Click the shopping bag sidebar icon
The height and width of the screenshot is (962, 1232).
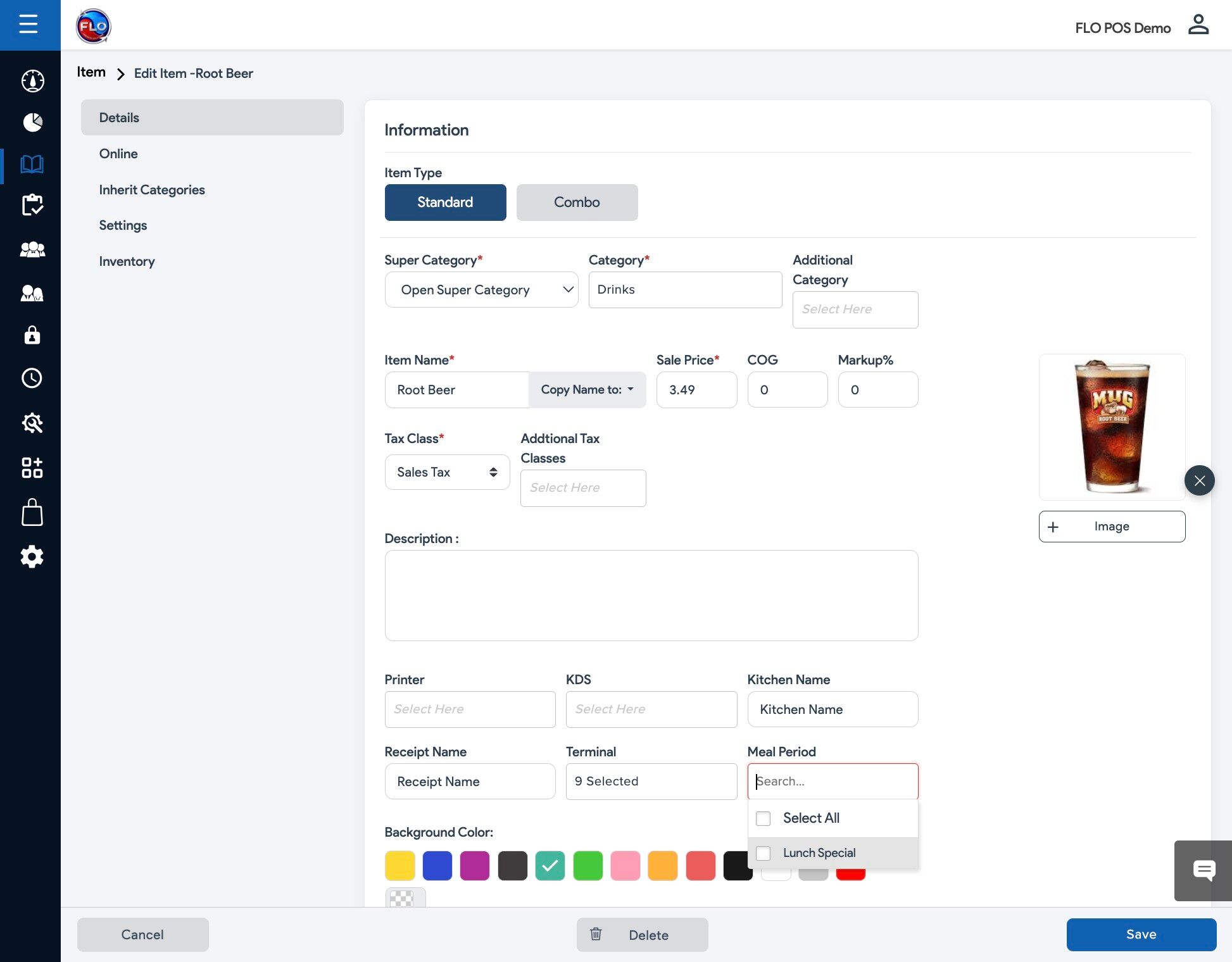tap(32, 513)
